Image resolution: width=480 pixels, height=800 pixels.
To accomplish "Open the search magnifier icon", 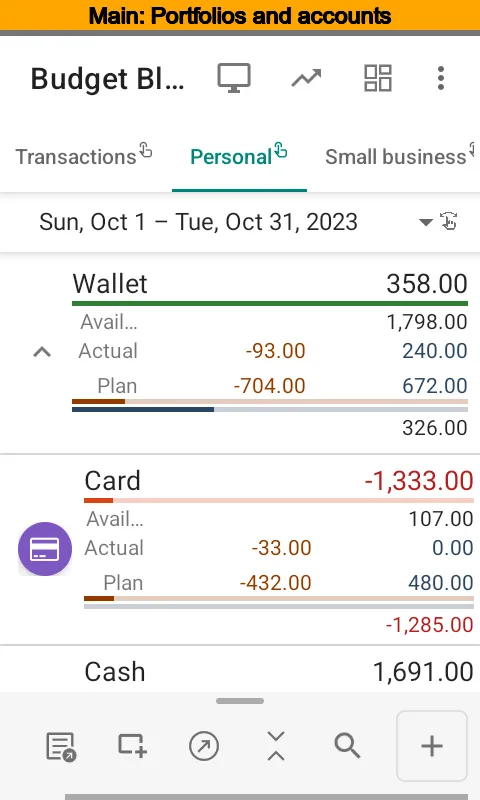I will click(347, 746).
